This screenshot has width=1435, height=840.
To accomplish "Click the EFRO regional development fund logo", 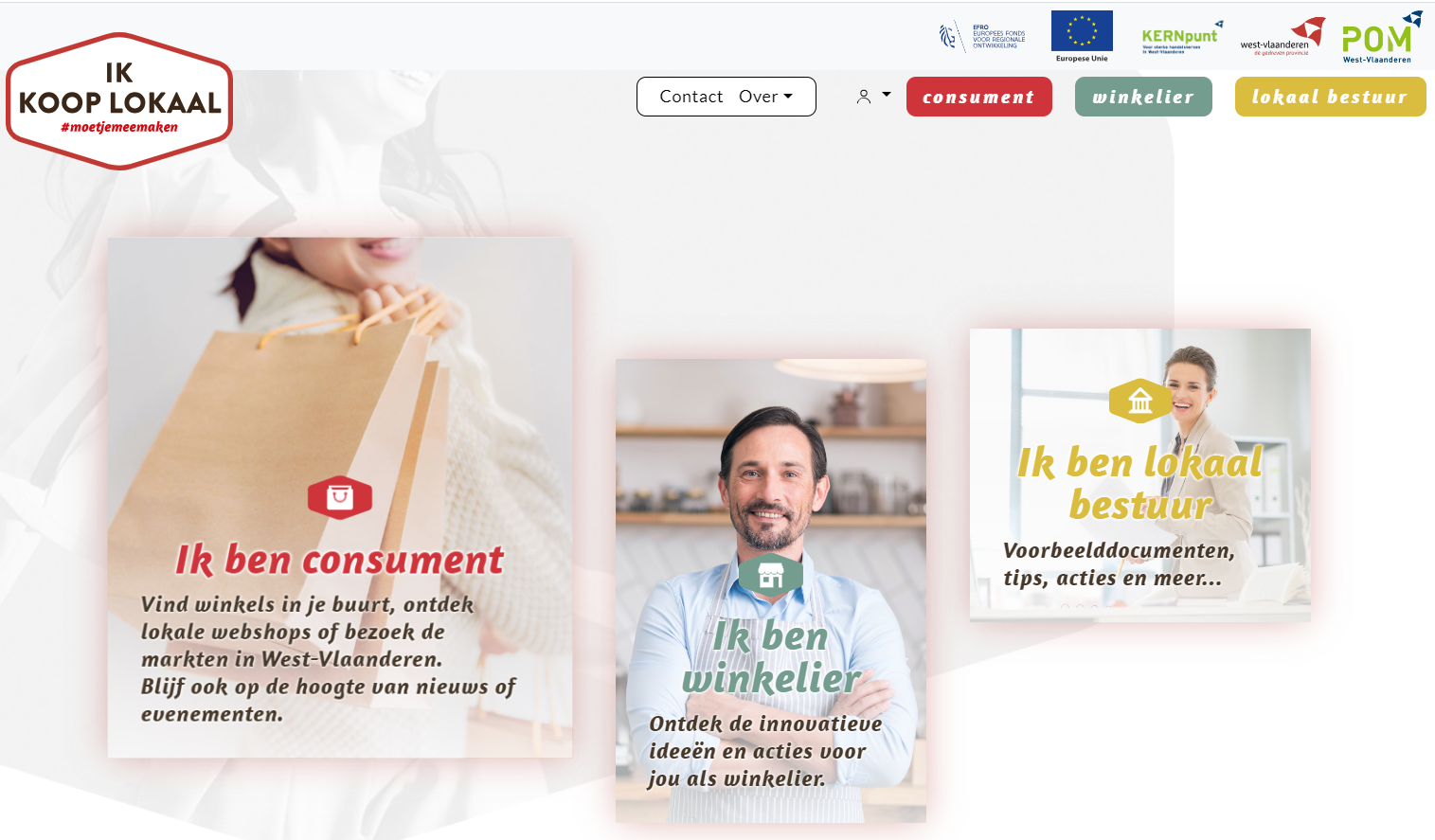I will pyautogui.click(x=983, y=37).
